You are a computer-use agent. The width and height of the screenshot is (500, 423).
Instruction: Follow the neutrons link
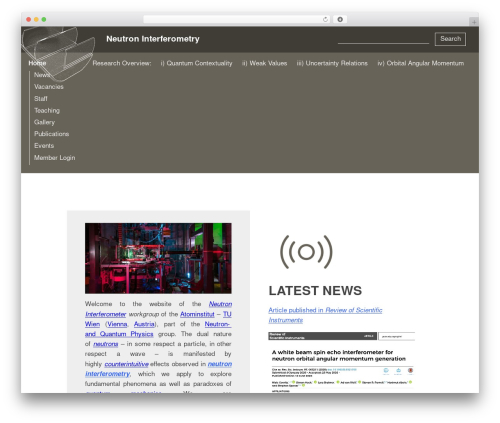coord(106,344)
